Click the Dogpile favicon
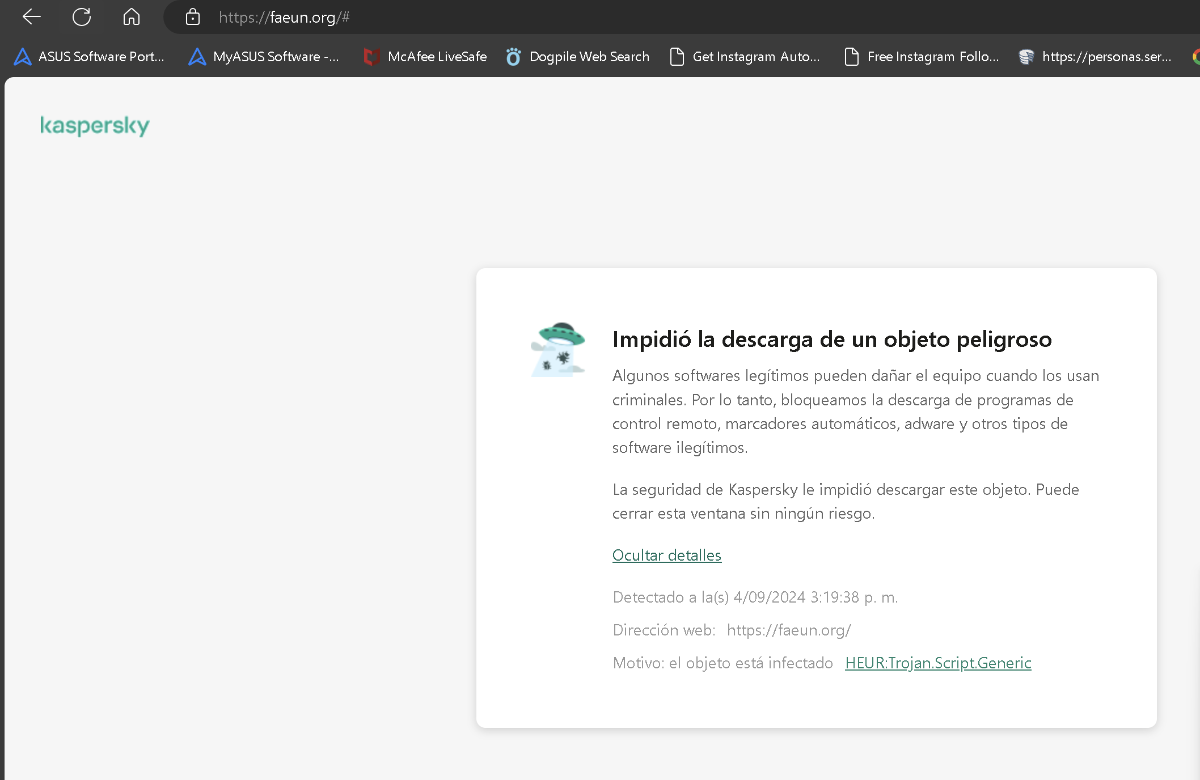This screenshot has height=780, width=1200. pos(514,57)
